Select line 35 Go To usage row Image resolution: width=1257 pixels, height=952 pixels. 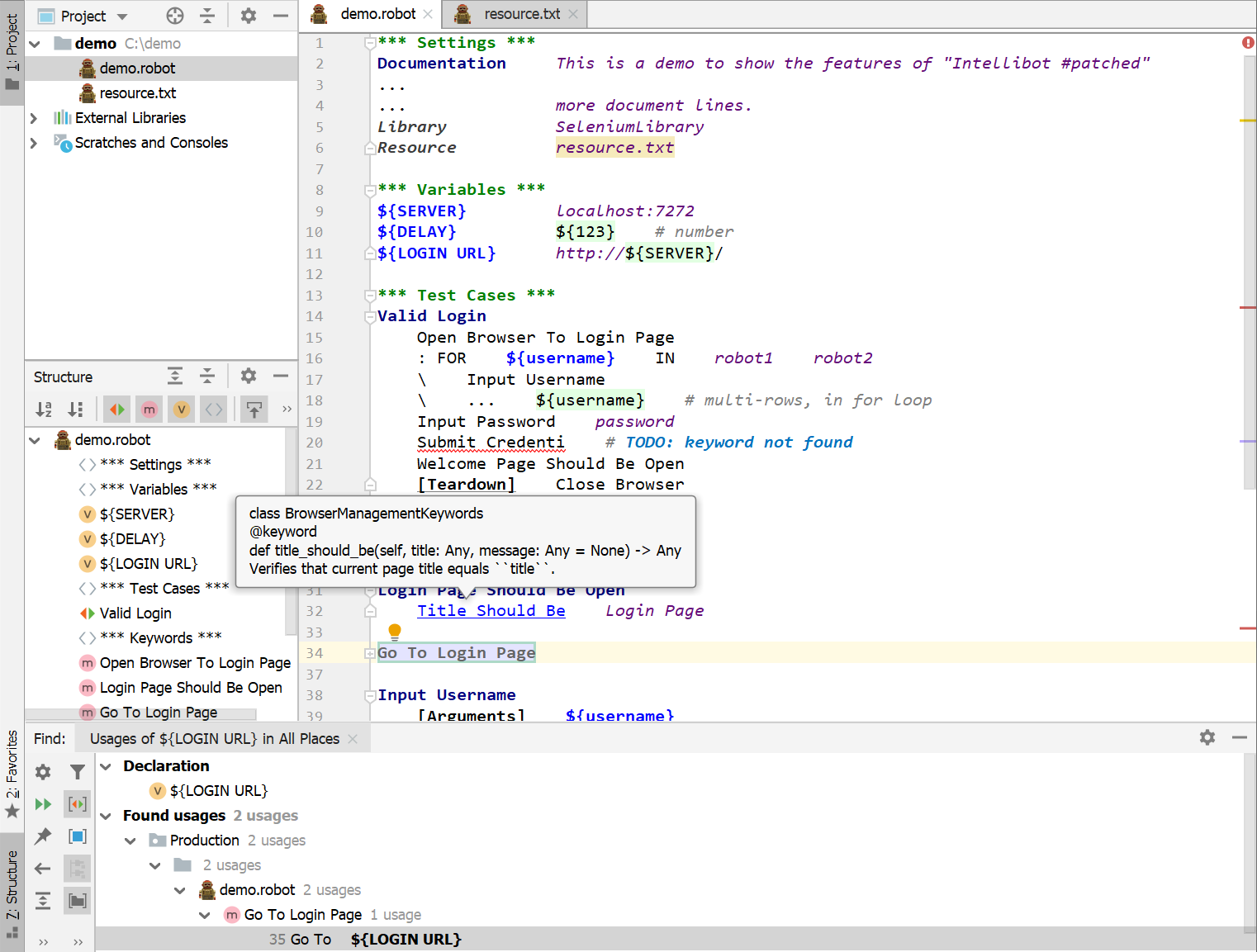[669, 940]
